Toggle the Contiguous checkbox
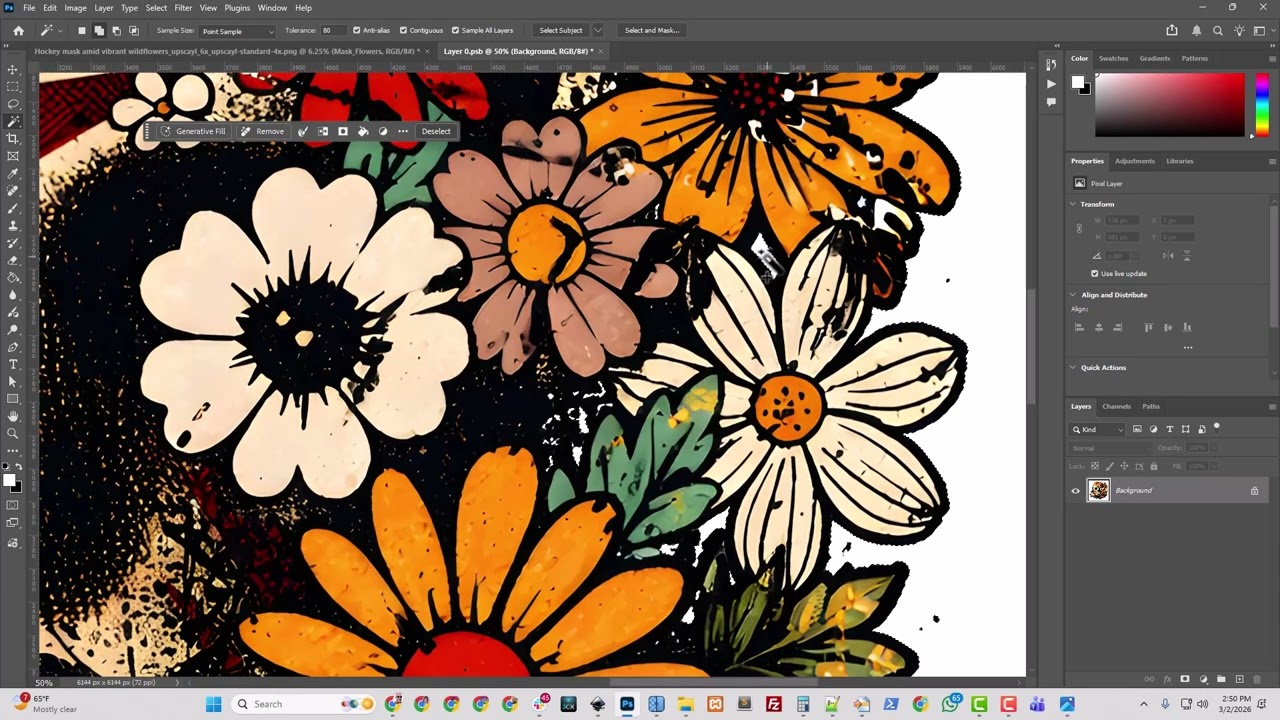This screenshot has width=1280, height=720. click(x=403, y=30)
